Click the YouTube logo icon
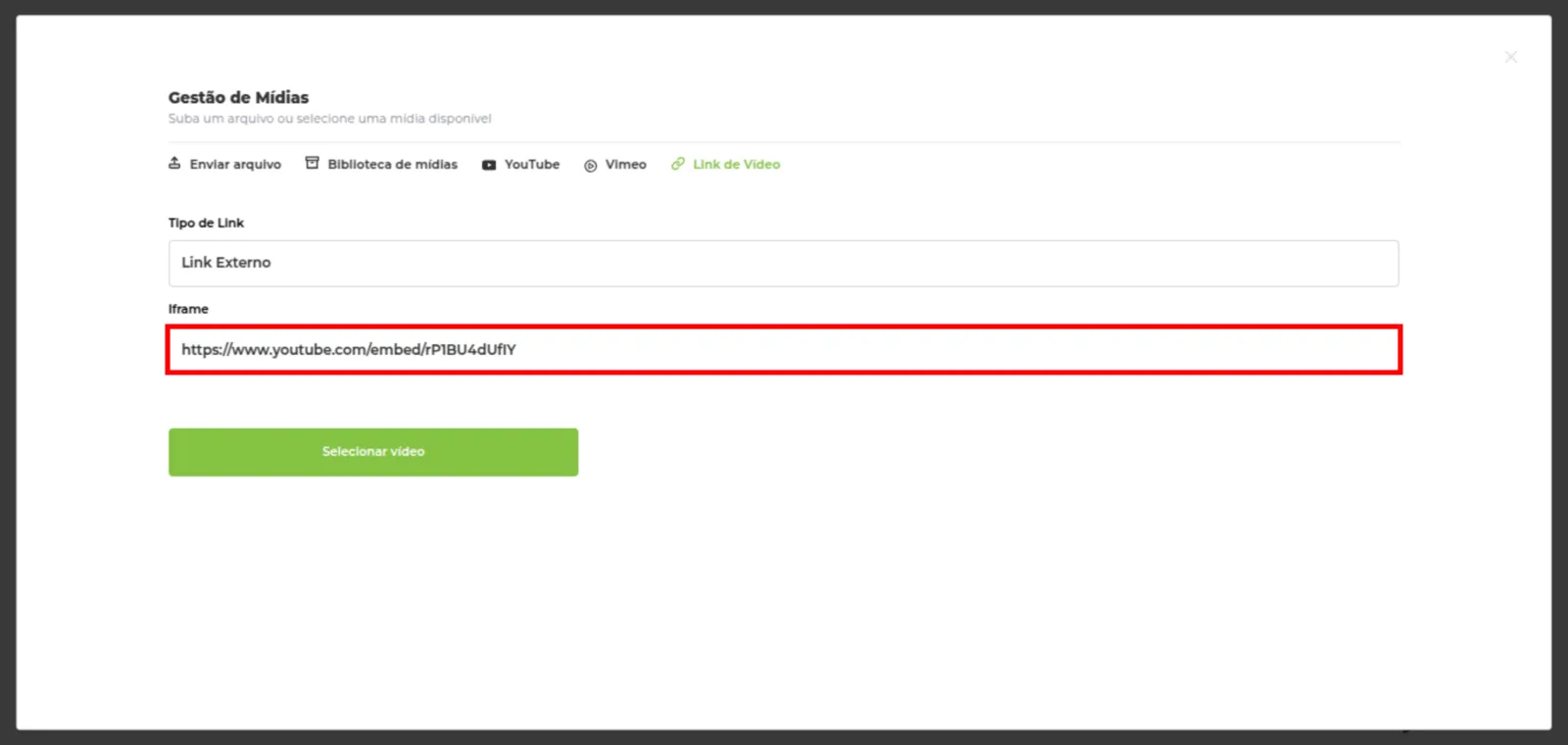 [x=489, y=165]
